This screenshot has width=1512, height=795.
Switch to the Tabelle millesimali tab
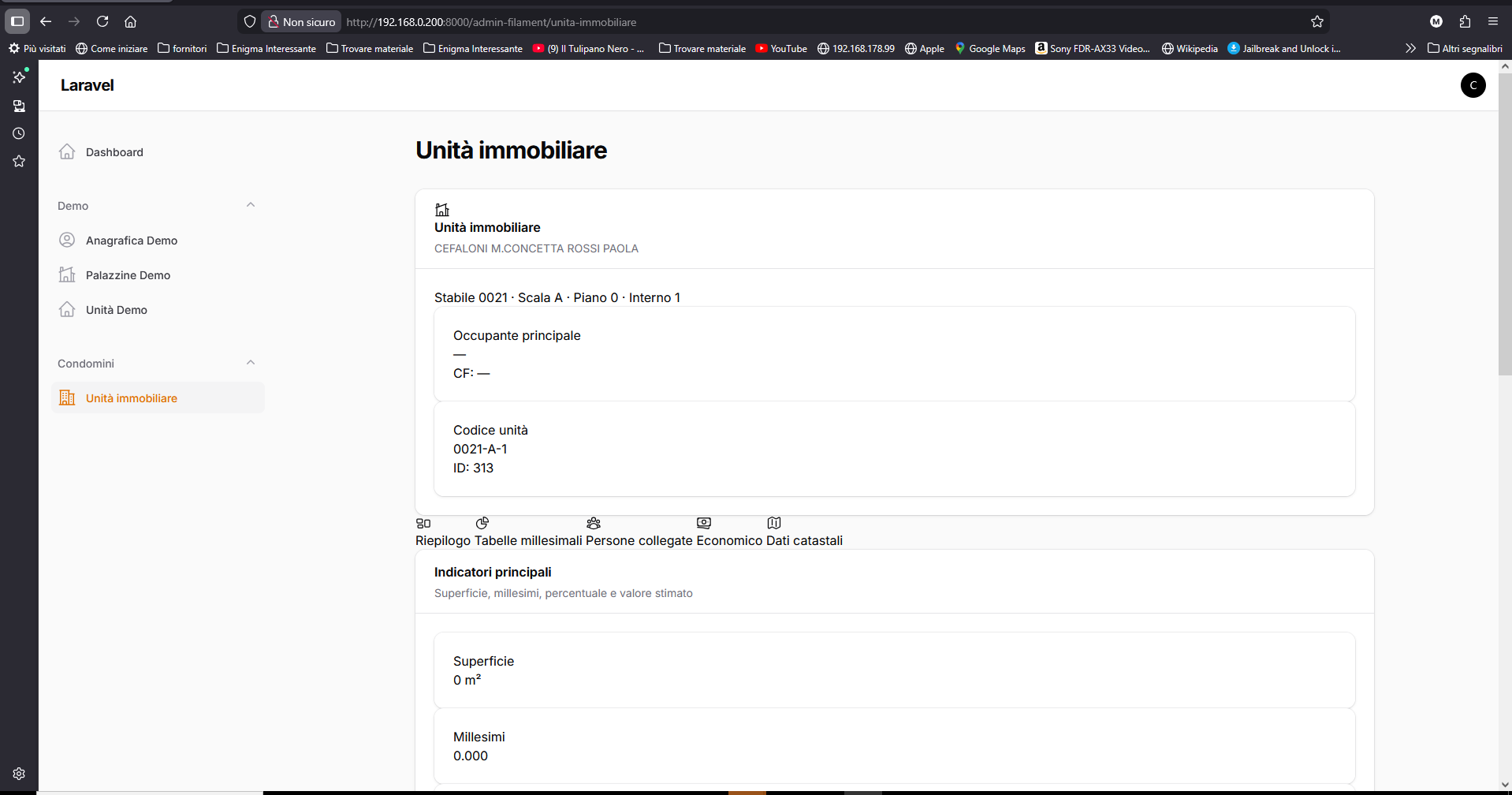(x=528, y=540)
